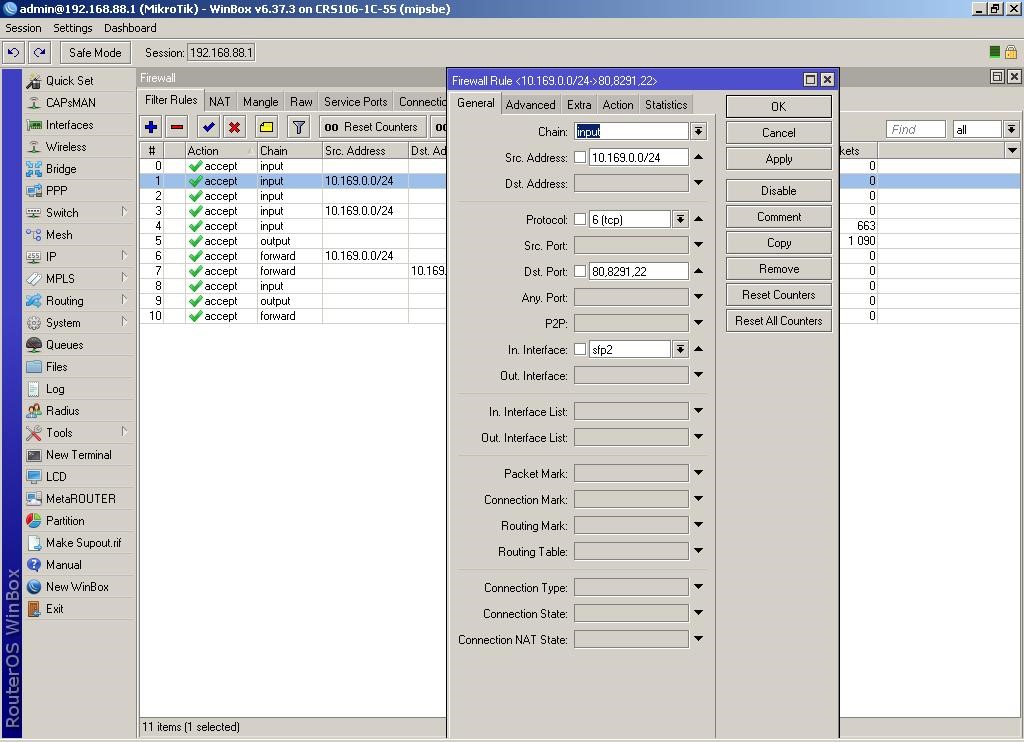Viewport: 1024px width, 742px height.
Task: Toggle the Protocol invert checkbox
Action: (x=580, y=219)
